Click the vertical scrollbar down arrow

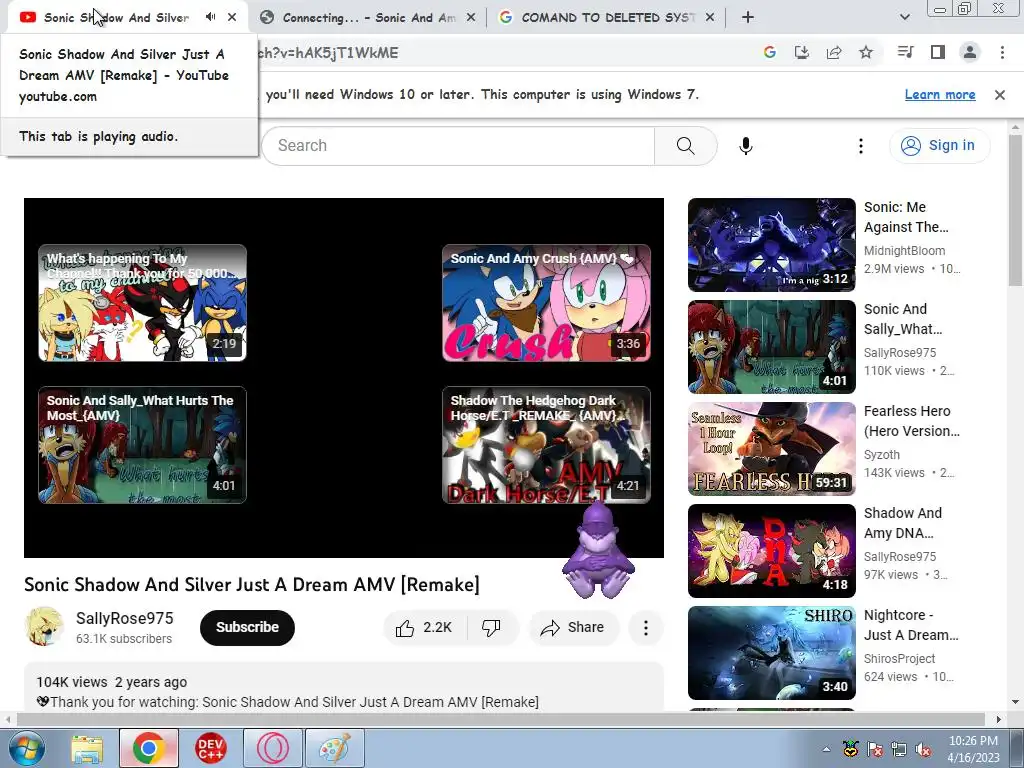pyautogui.click(x=1016, y=703)
